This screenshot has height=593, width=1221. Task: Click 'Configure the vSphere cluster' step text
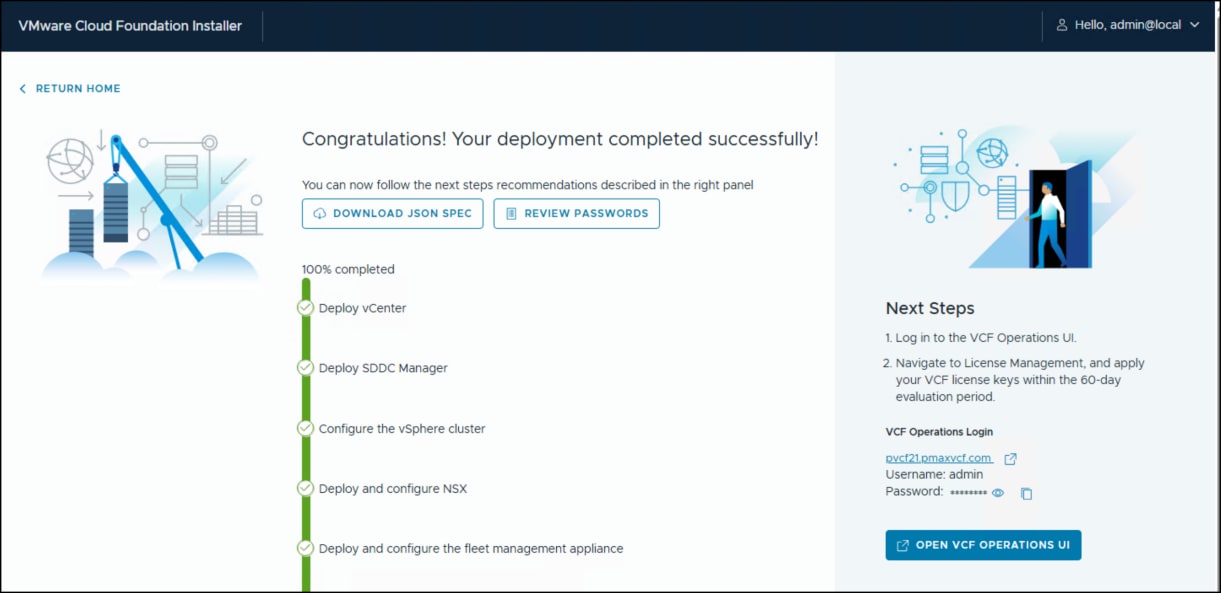click(402, 429)
